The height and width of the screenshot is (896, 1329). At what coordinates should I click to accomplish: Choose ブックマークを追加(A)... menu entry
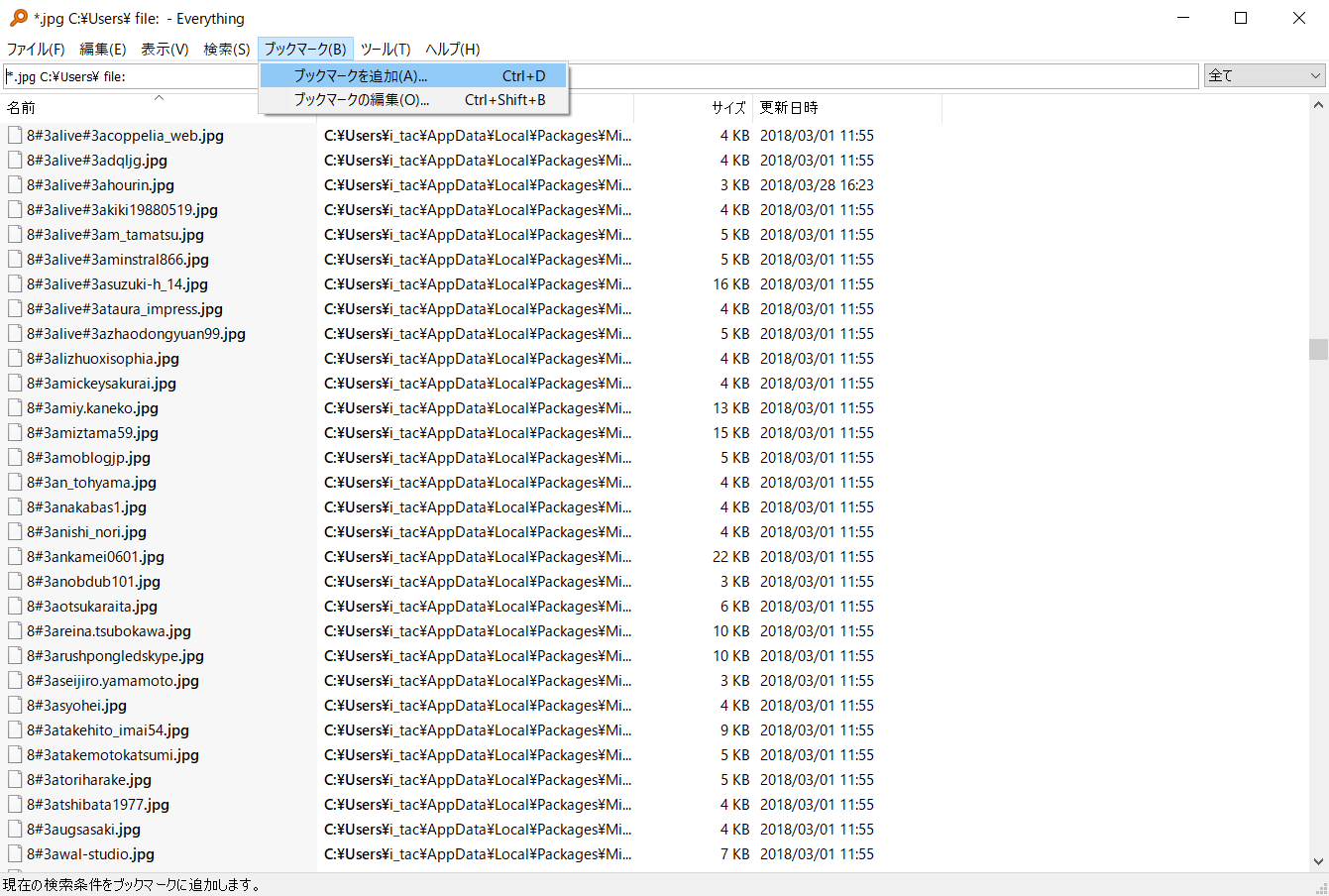[413, 75]
